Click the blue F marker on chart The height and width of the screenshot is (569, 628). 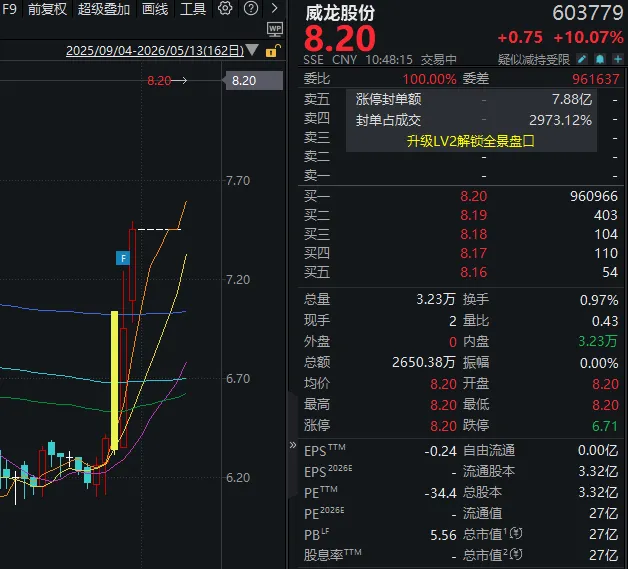point(123,258)
